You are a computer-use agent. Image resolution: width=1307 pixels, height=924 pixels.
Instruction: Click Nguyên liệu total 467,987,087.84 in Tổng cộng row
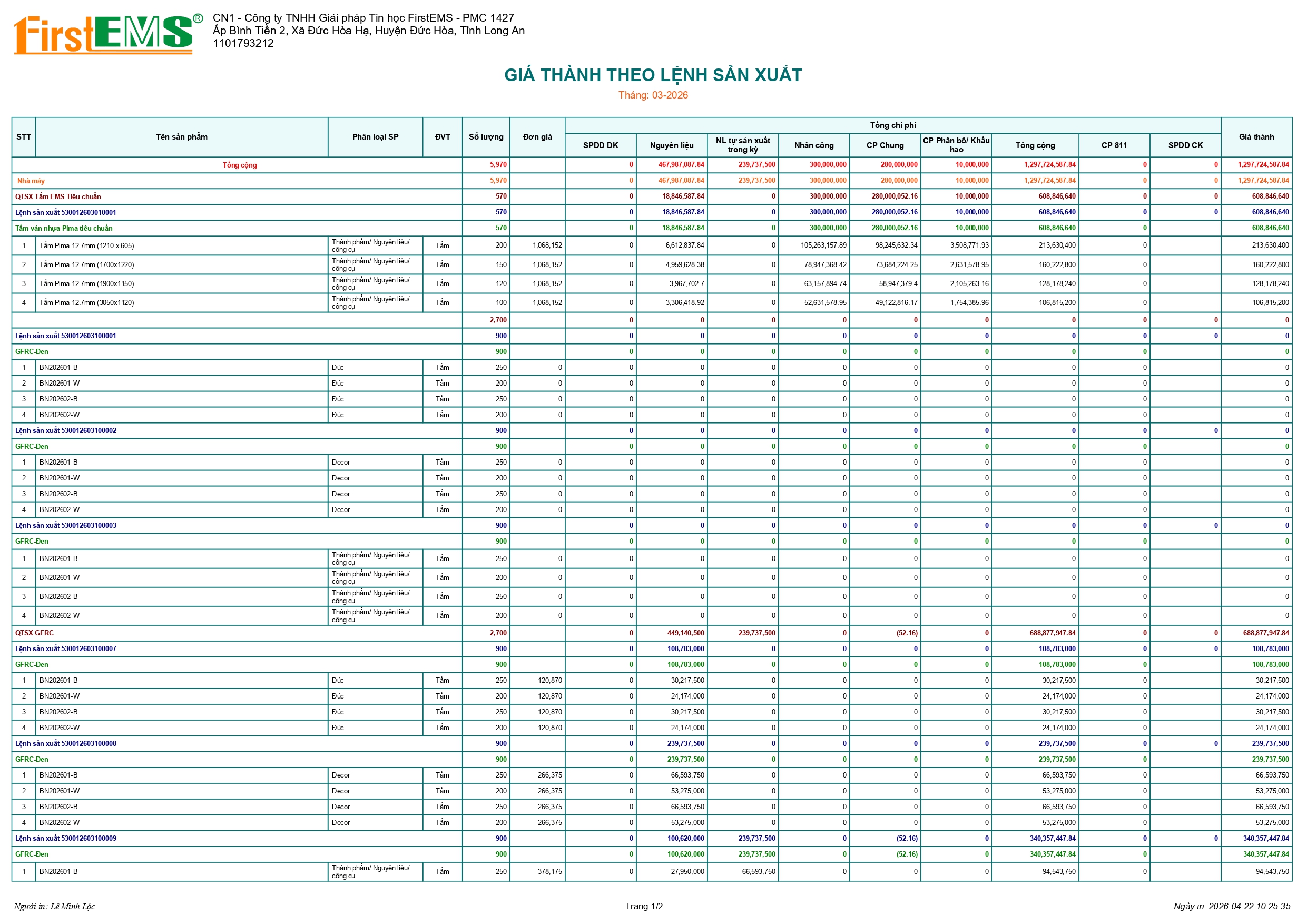[x=681, y=164]
